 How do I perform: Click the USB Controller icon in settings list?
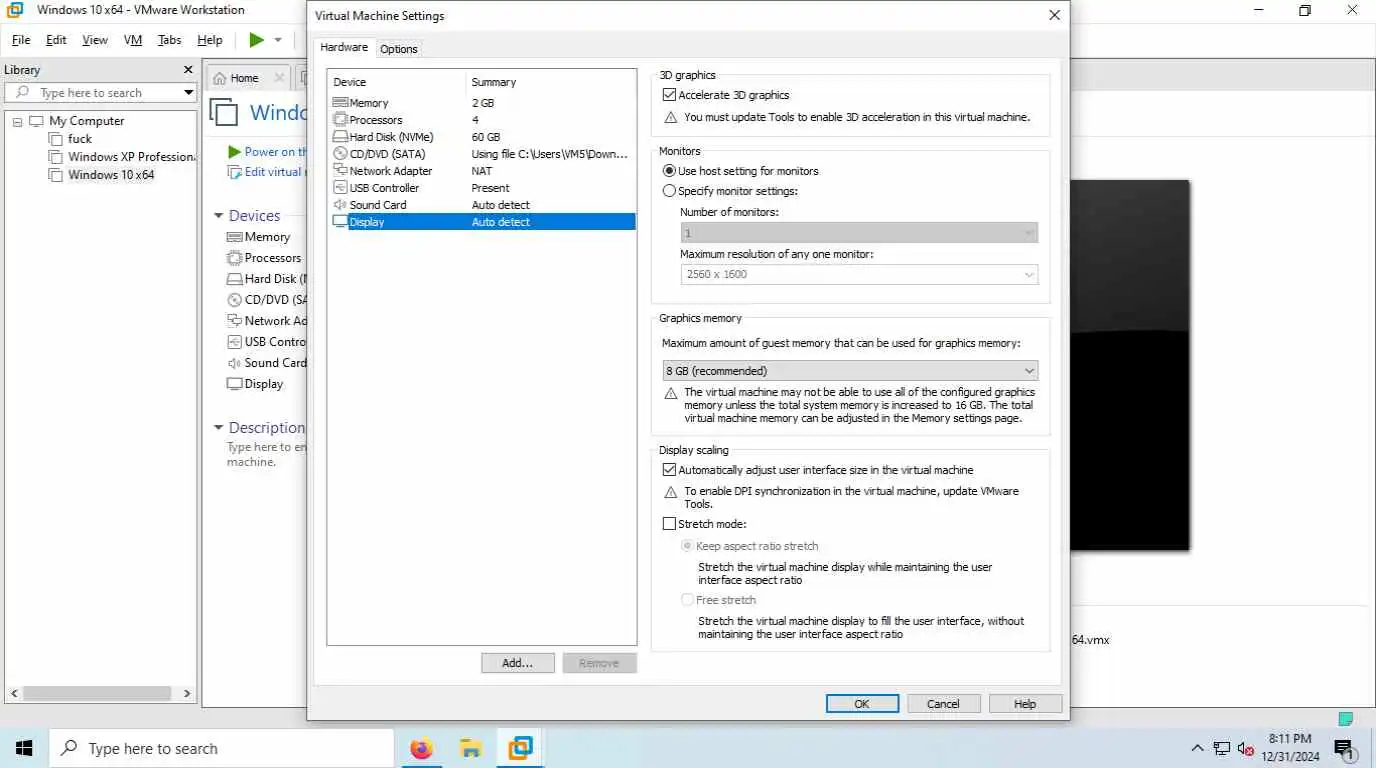pyautogui.click(x=340, y=188)
